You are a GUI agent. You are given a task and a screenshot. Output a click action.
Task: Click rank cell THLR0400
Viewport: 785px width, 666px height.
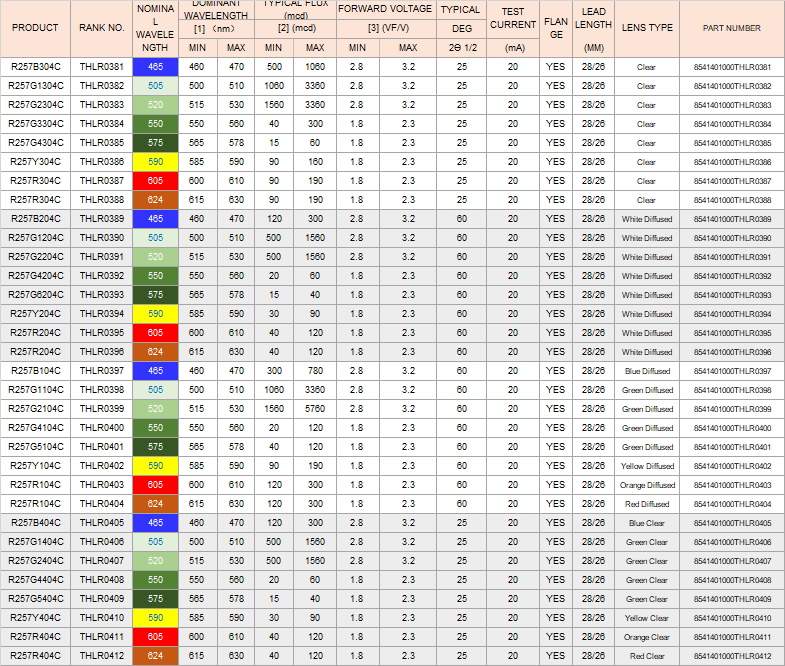click(x=102, y=428)
